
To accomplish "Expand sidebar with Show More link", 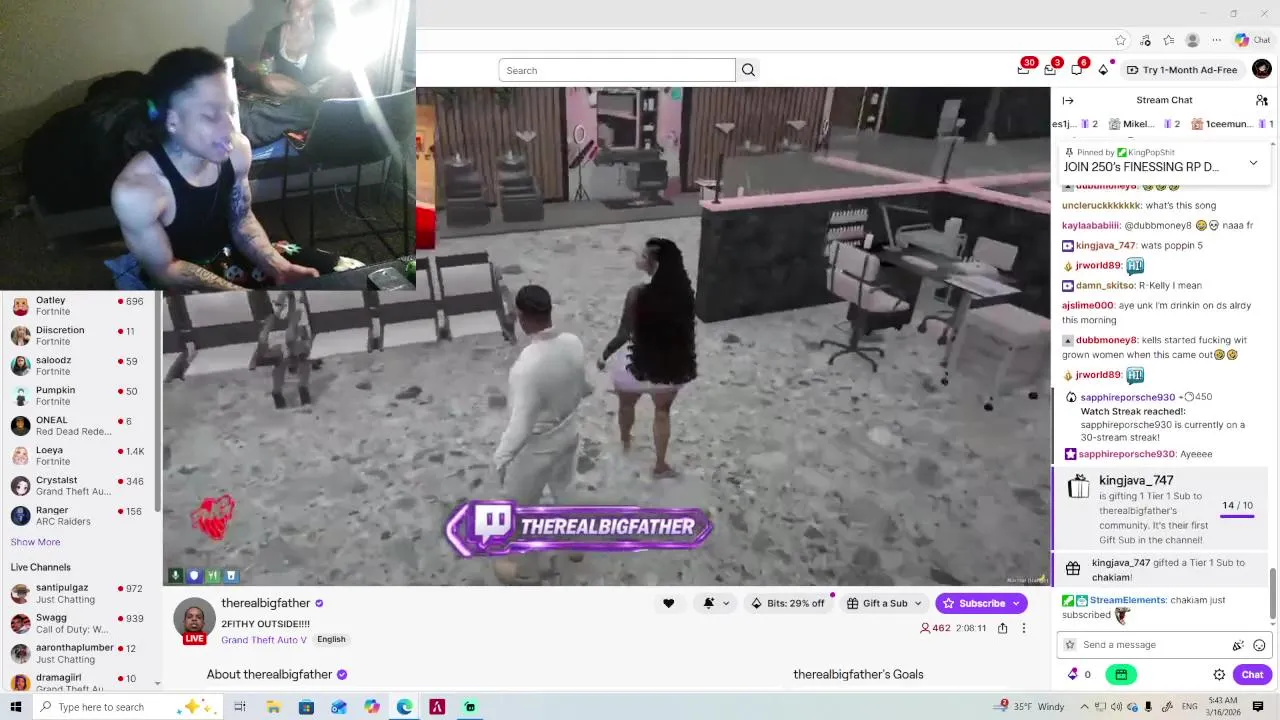I will [x=35, y=542].
